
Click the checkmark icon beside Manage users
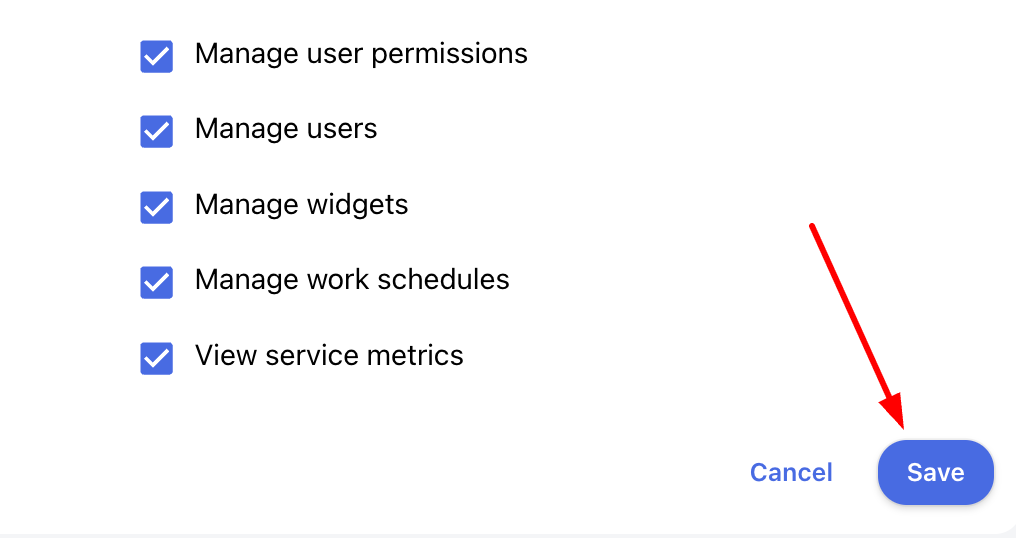click(x=156, y=131)
